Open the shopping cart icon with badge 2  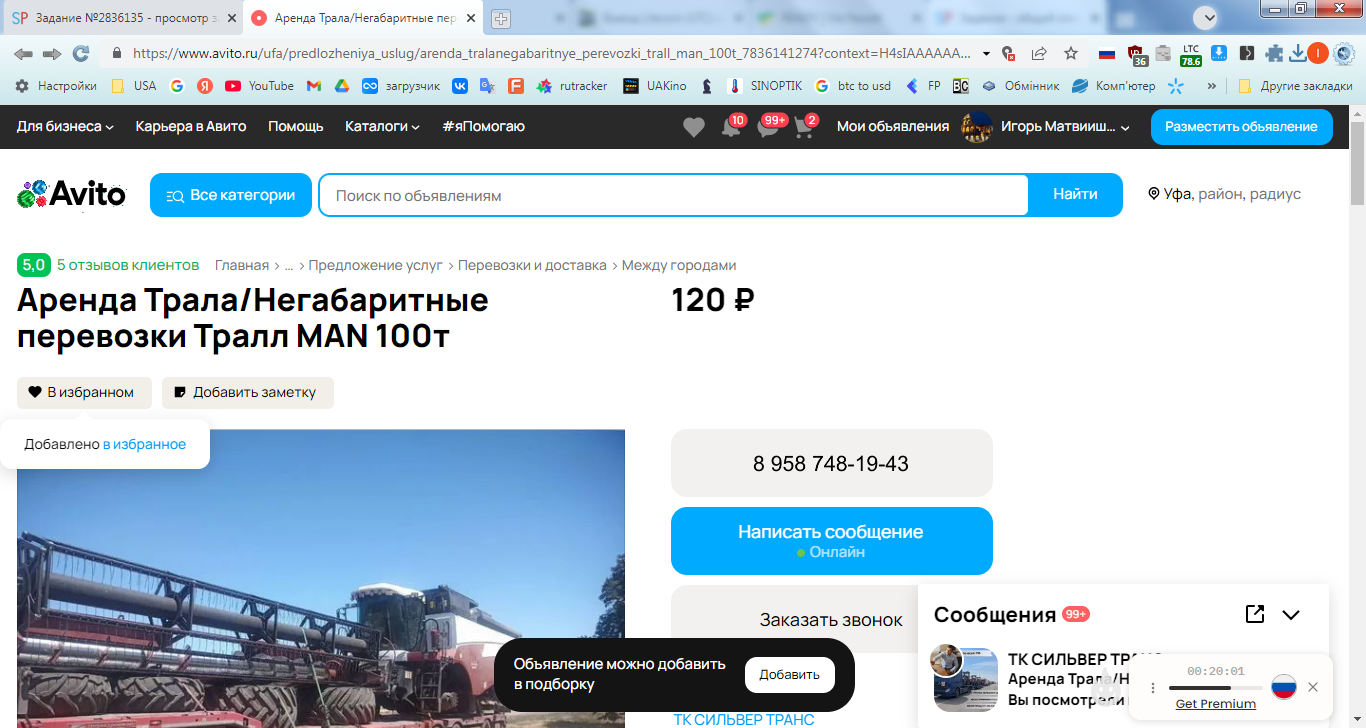pos(803,127)
